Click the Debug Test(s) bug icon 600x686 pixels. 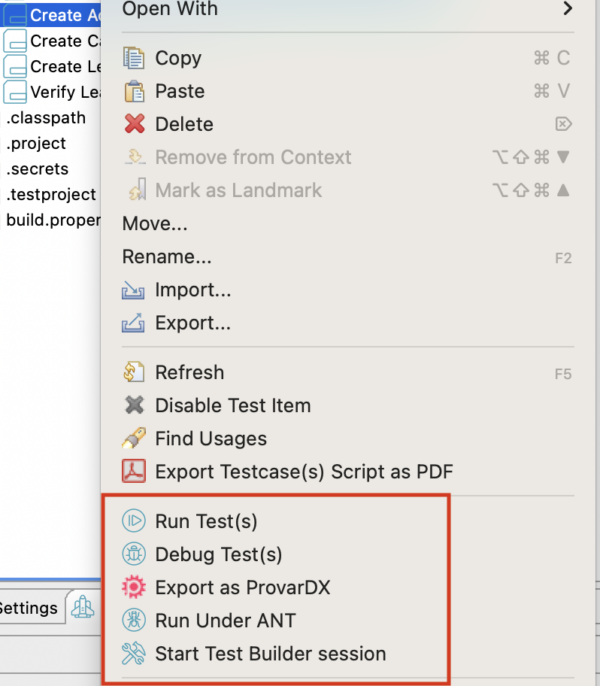pyautogui.click(x=133, y=554)
